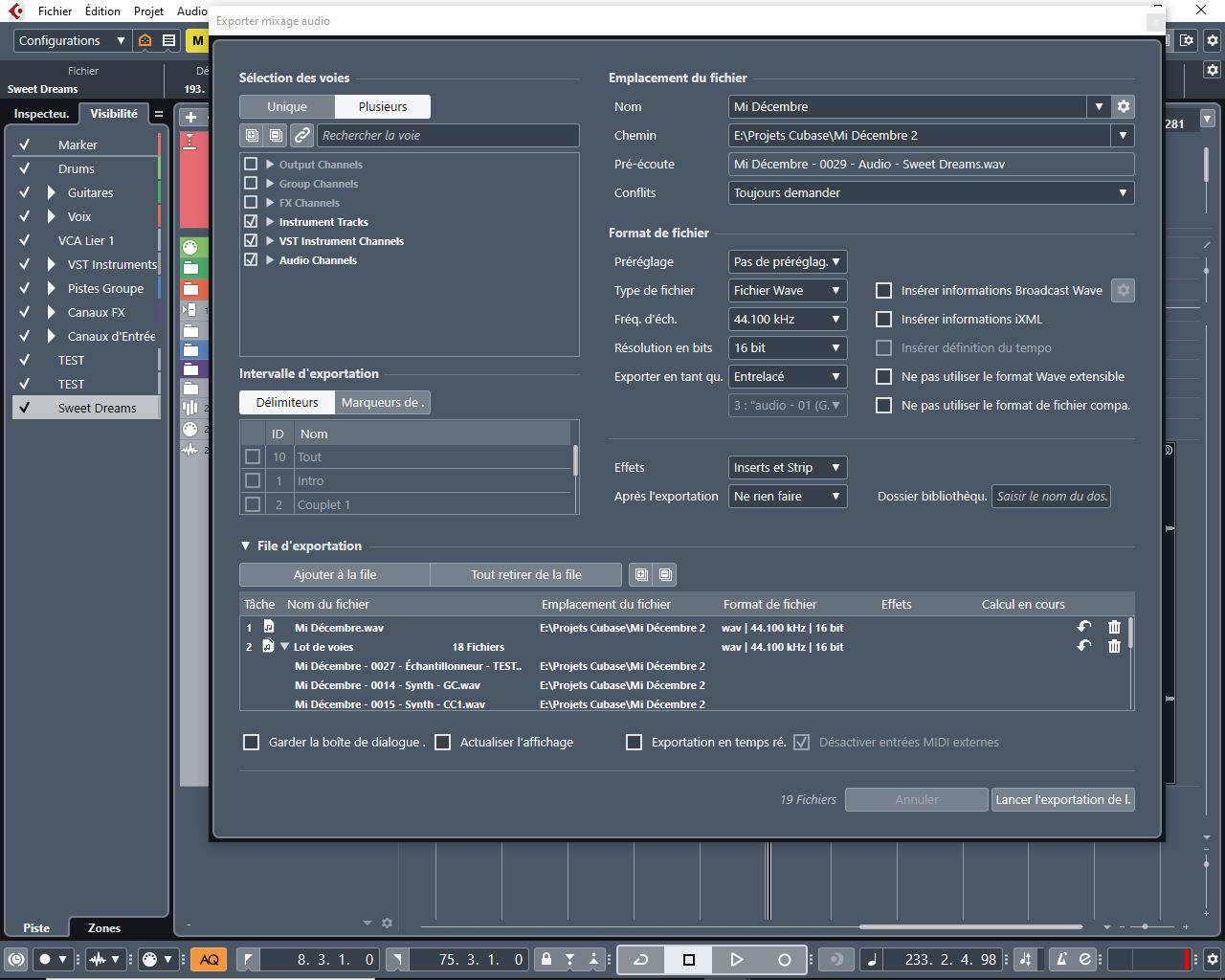
Task: Click the equals icon next to Visibilité tab
Action: tap(159, 114)
